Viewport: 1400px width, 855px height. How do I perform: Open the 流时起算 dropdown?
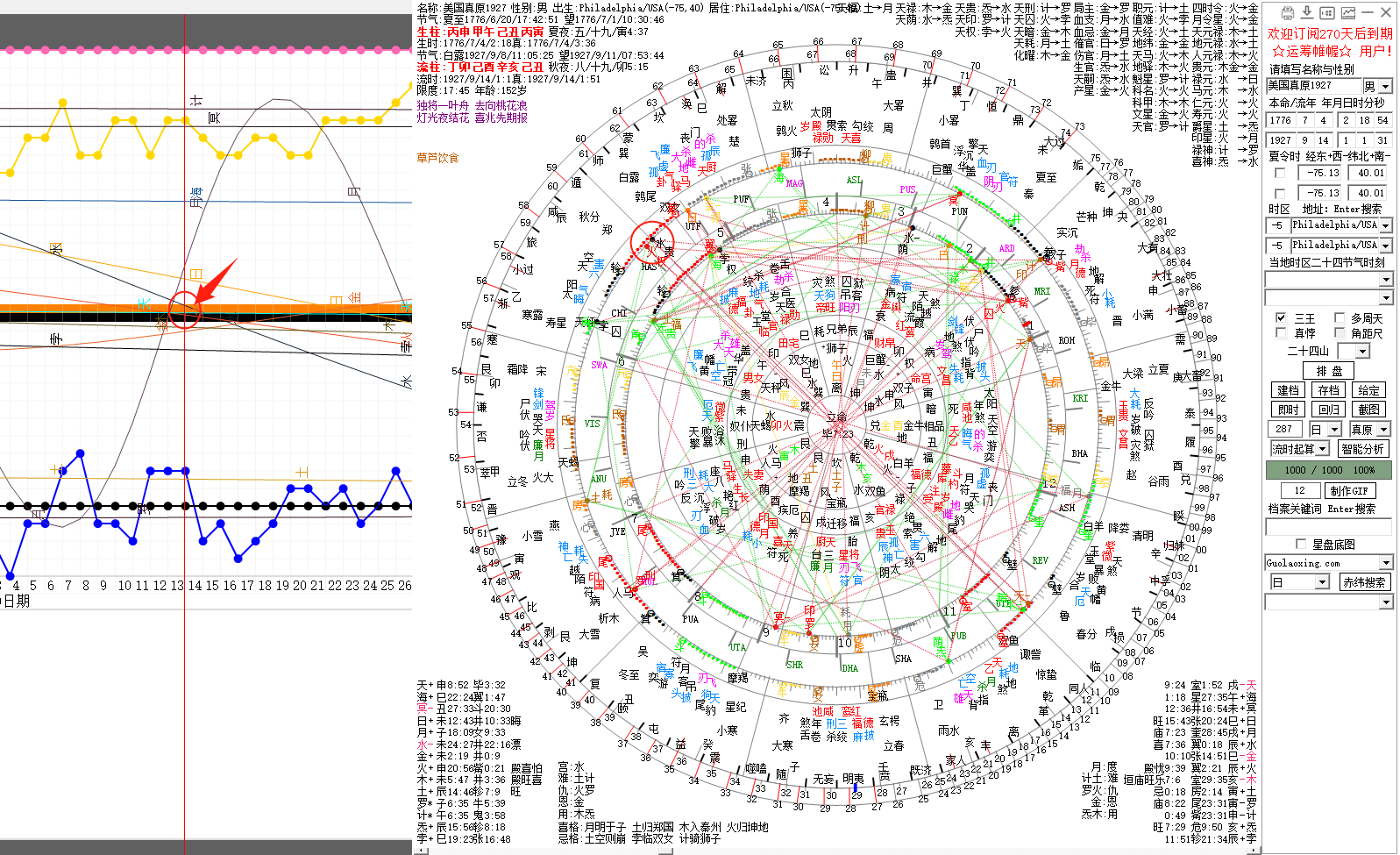(x=1322, y=449)
